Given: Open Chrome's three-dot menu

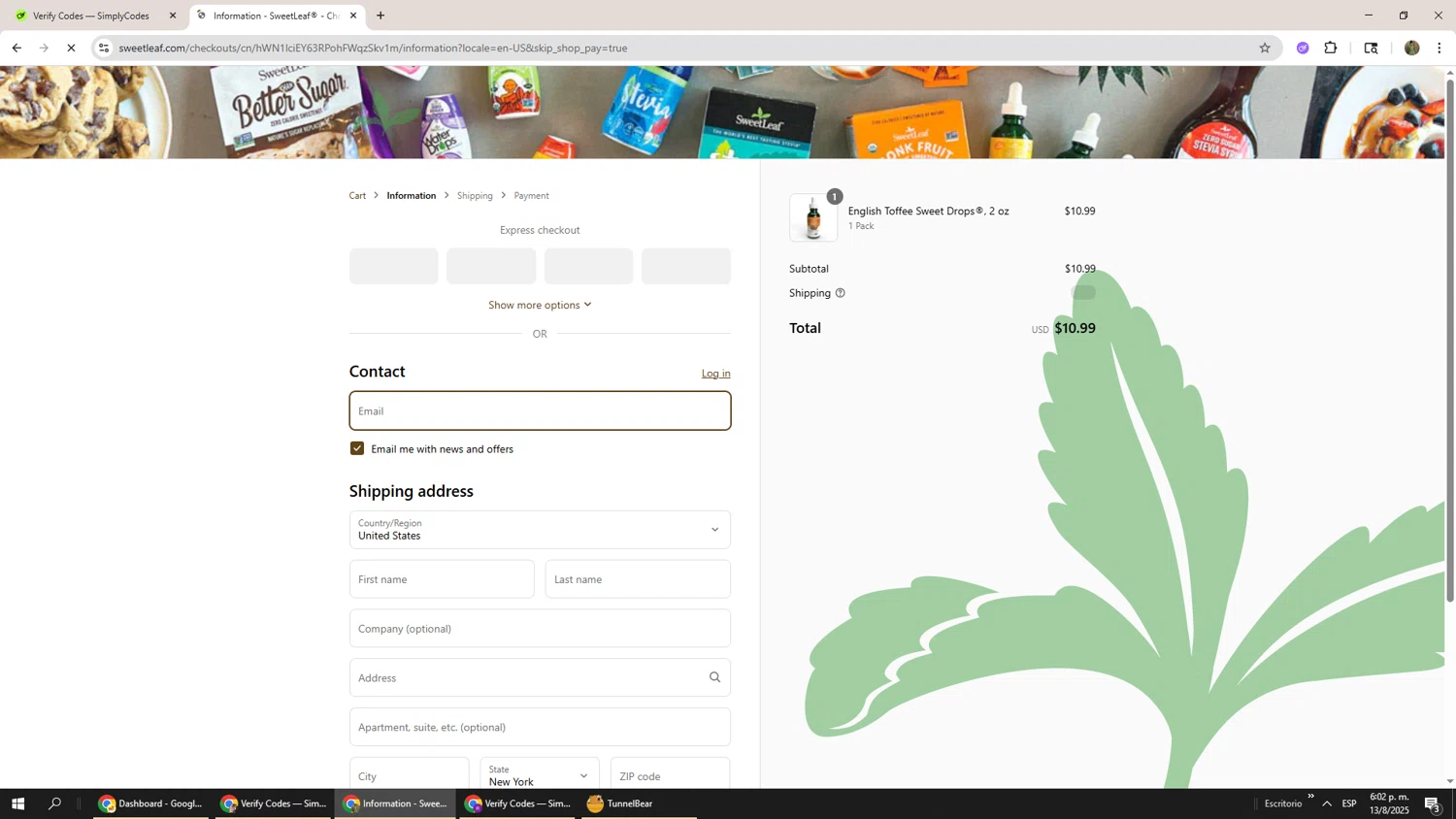Looking at the screenshot, I should [x=1439, y=48].
